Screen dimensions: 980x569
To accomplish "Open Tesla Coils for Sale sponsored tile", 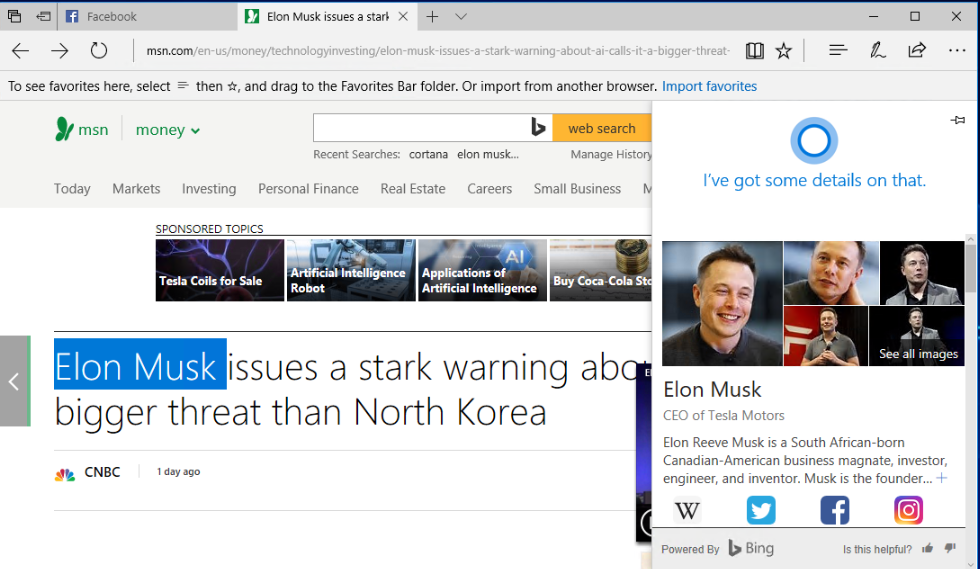I will [x=219, y=270].
